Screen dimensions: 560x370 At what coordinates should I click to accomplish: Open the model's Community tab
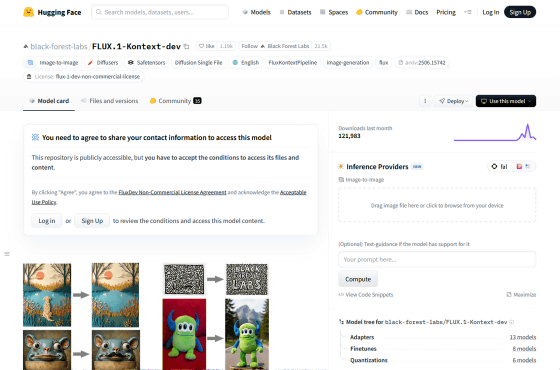pos(175,101)
